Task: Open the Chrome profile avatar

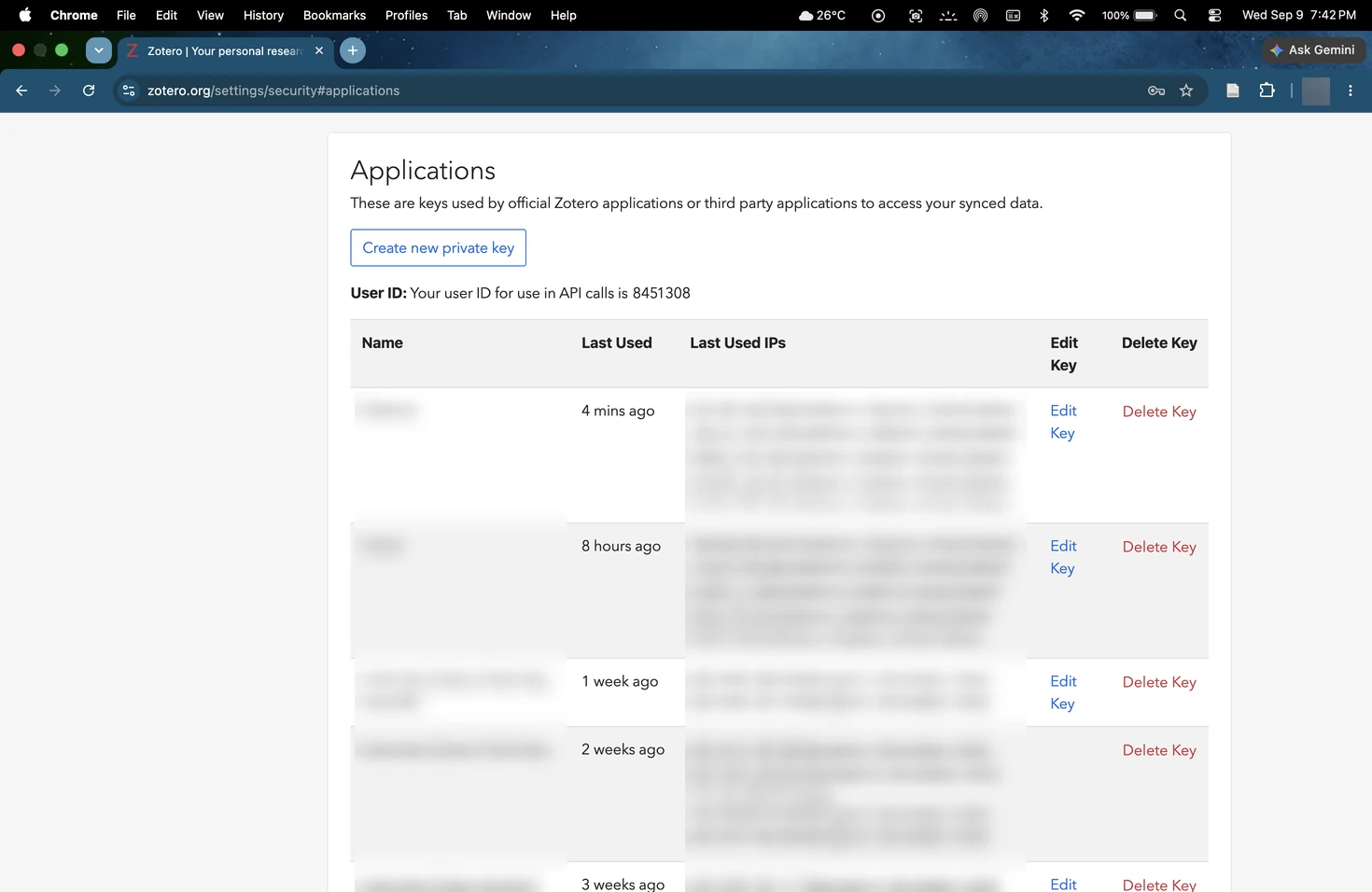Action: [x=1315, y=91]
